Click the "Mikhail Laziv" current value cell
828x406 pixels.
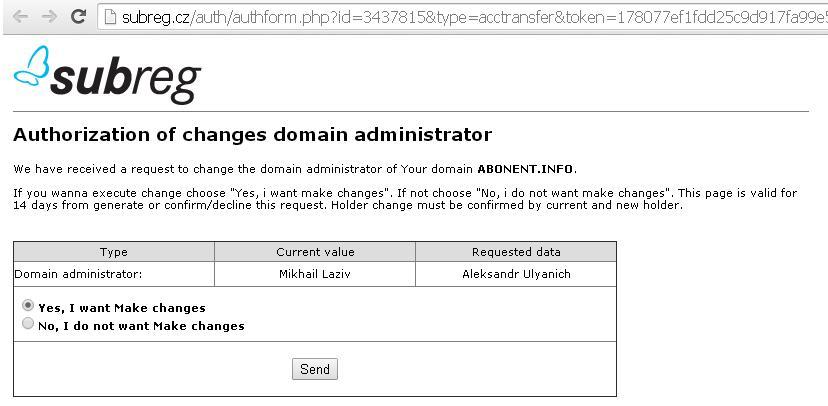tap(315, 274)
